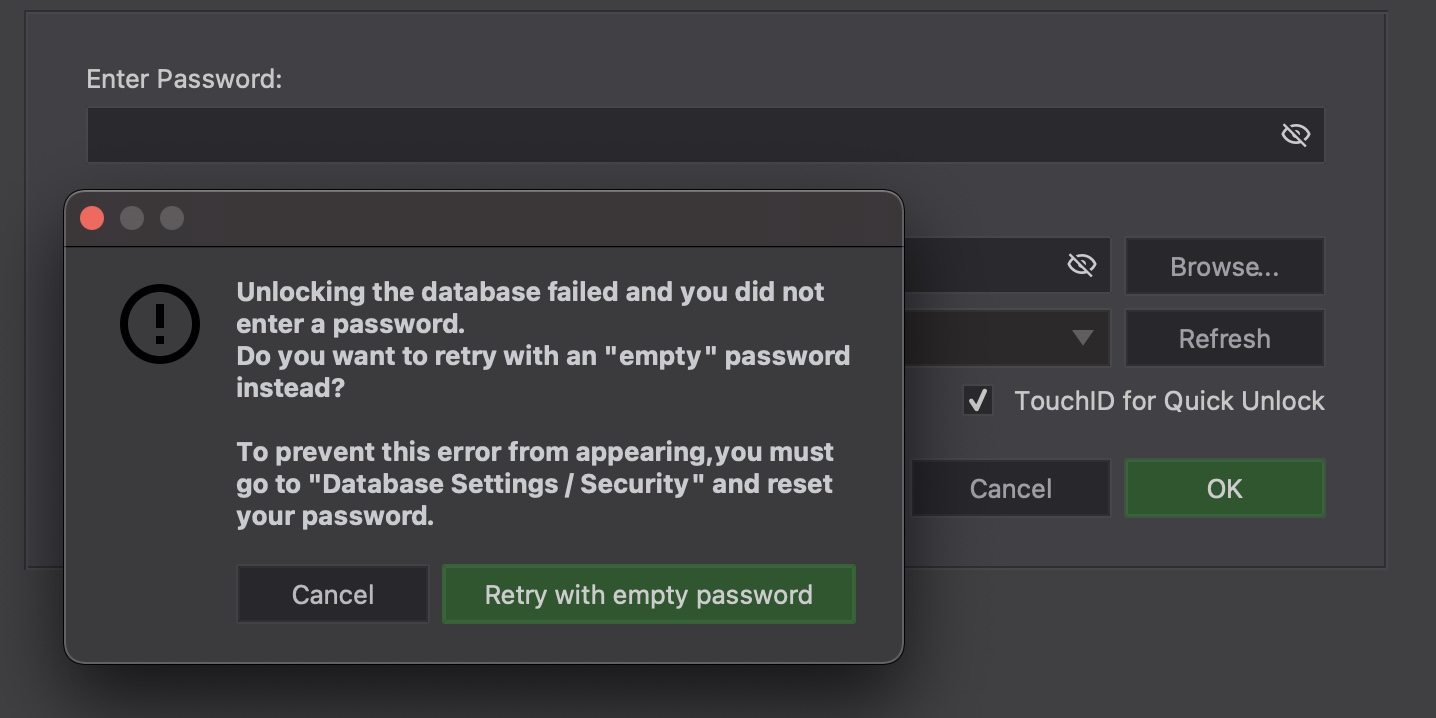This screenshot has height=718, width=1436.
Task: Click the green zoom traffic light button
Action: (x=171, y=217)
